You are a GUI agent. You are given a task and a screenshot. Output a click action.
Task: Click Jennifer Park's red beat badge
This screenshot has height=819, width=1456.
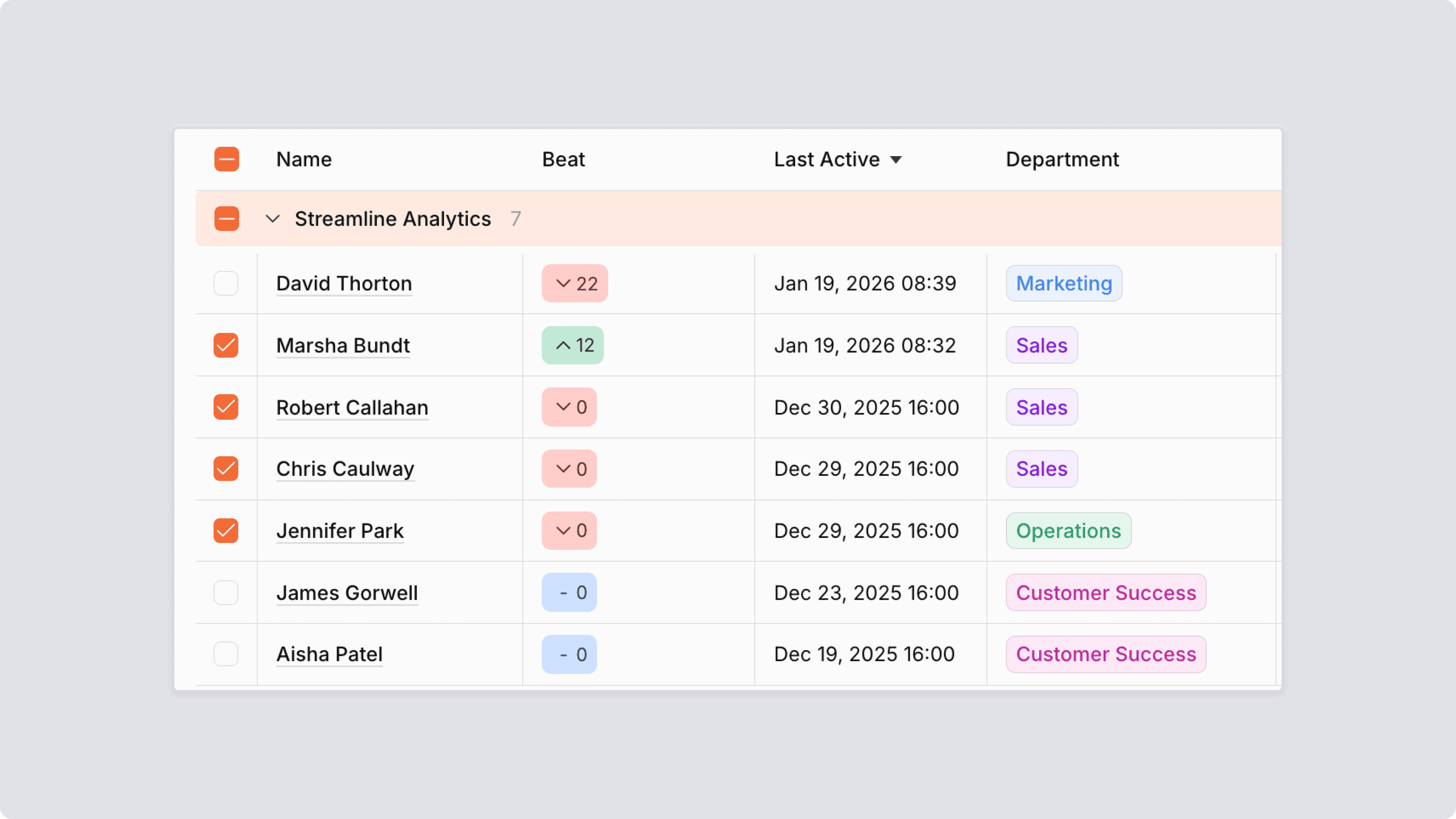coord(569,531)
